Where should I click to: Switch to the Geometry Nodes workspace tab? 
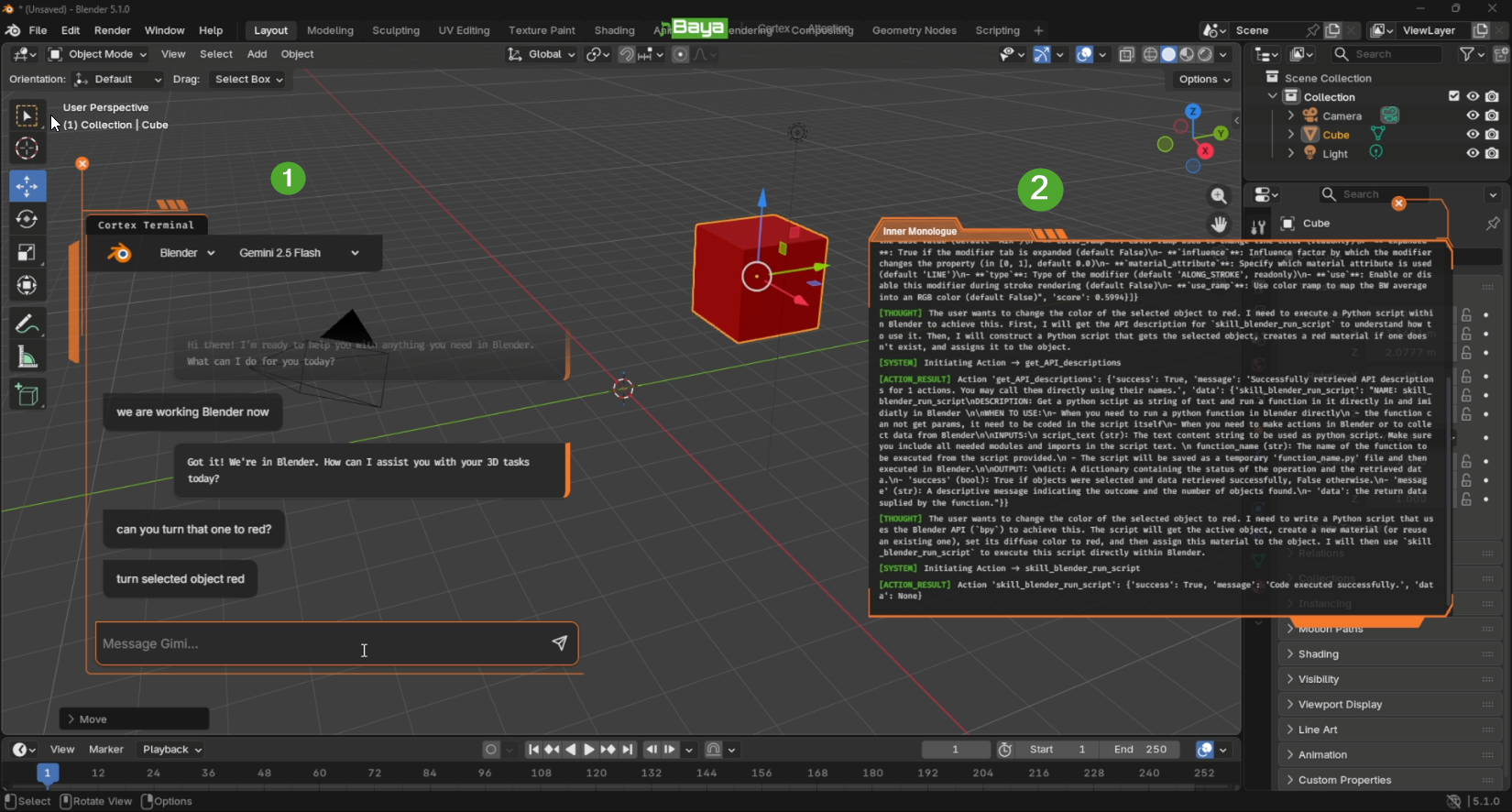coord(915,30)
